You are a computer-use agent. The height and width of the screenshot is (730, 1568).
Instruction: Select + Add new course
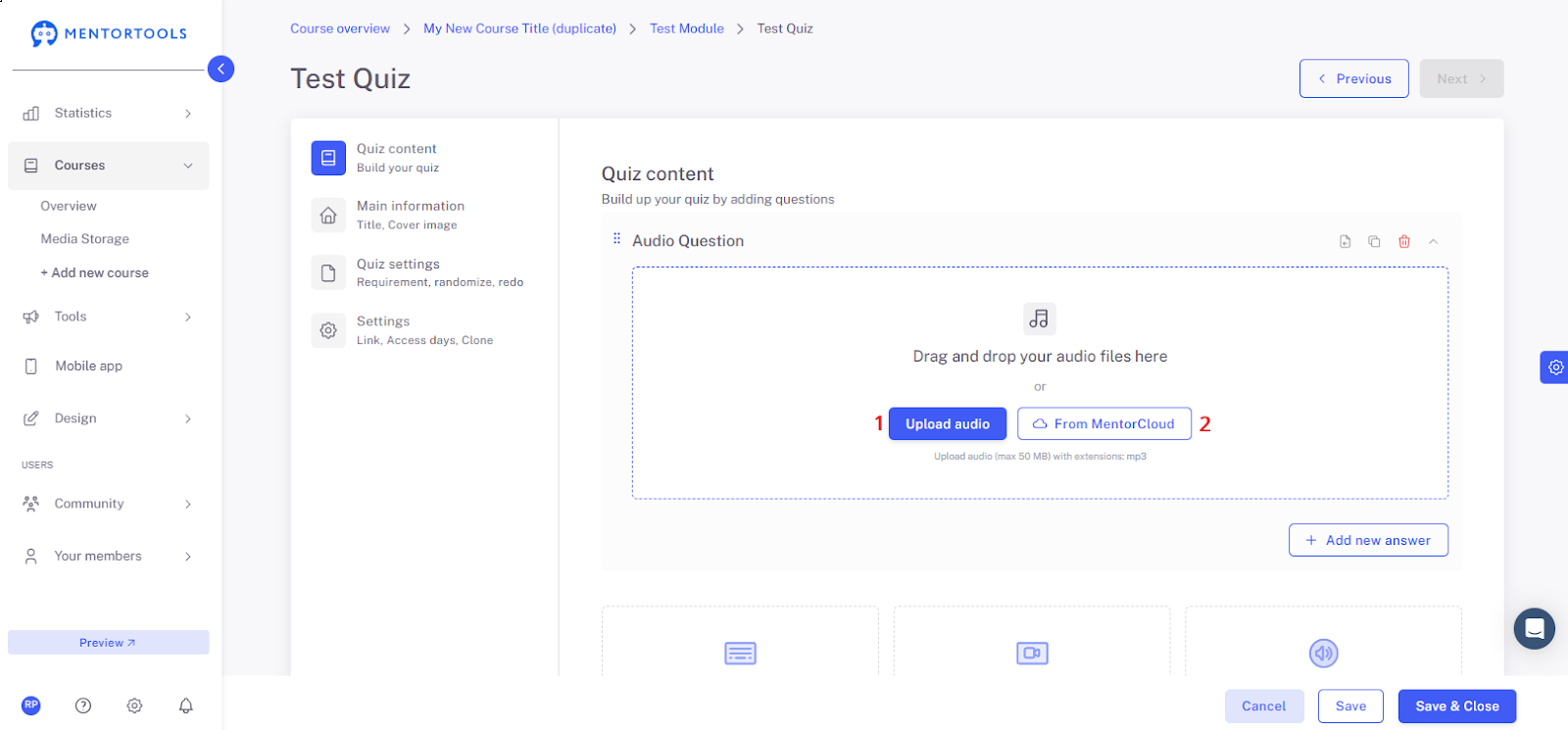tap(94, 273)
